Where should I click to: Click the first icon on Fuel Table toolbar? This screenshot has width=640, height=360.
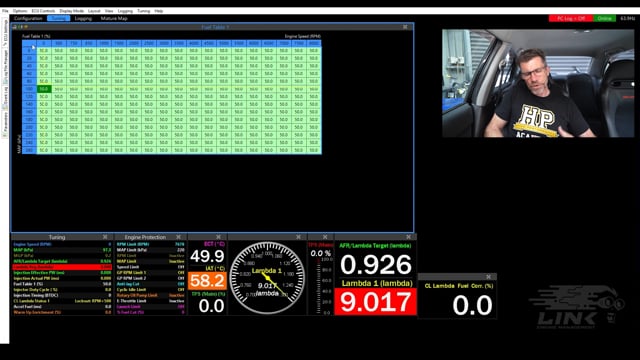pyautogui.click(x=15, y=27)
